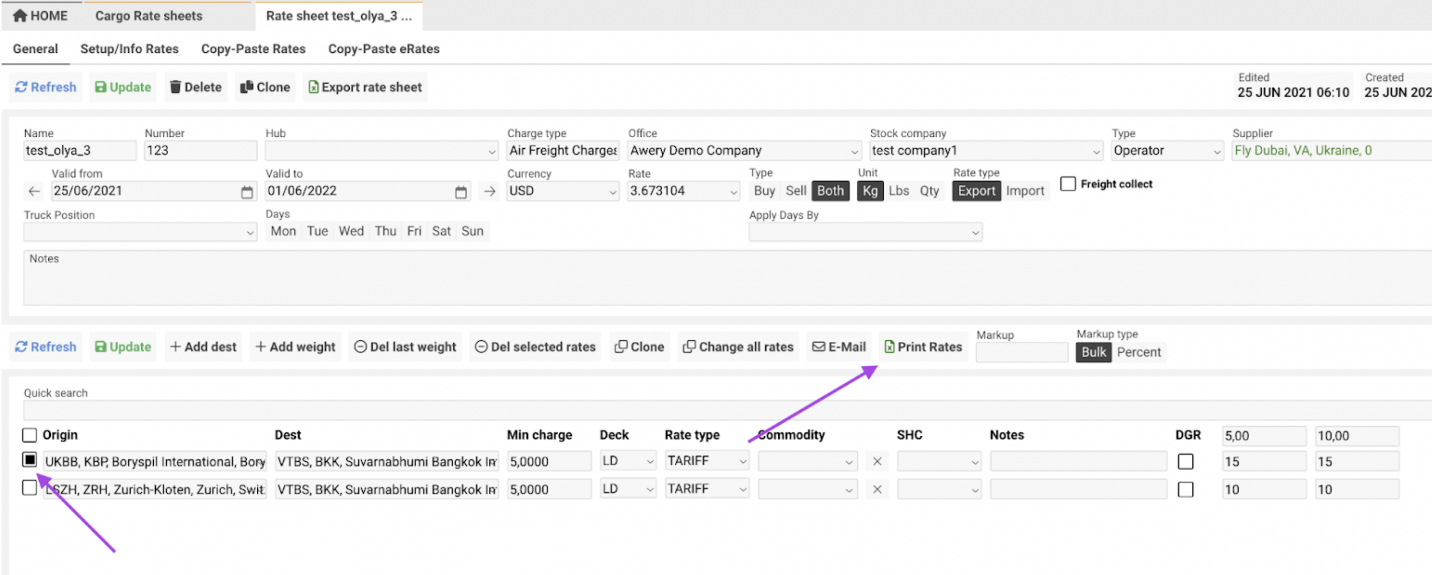
Task: Open the Valid from calendar picker
Action: [x=247, y=192]
